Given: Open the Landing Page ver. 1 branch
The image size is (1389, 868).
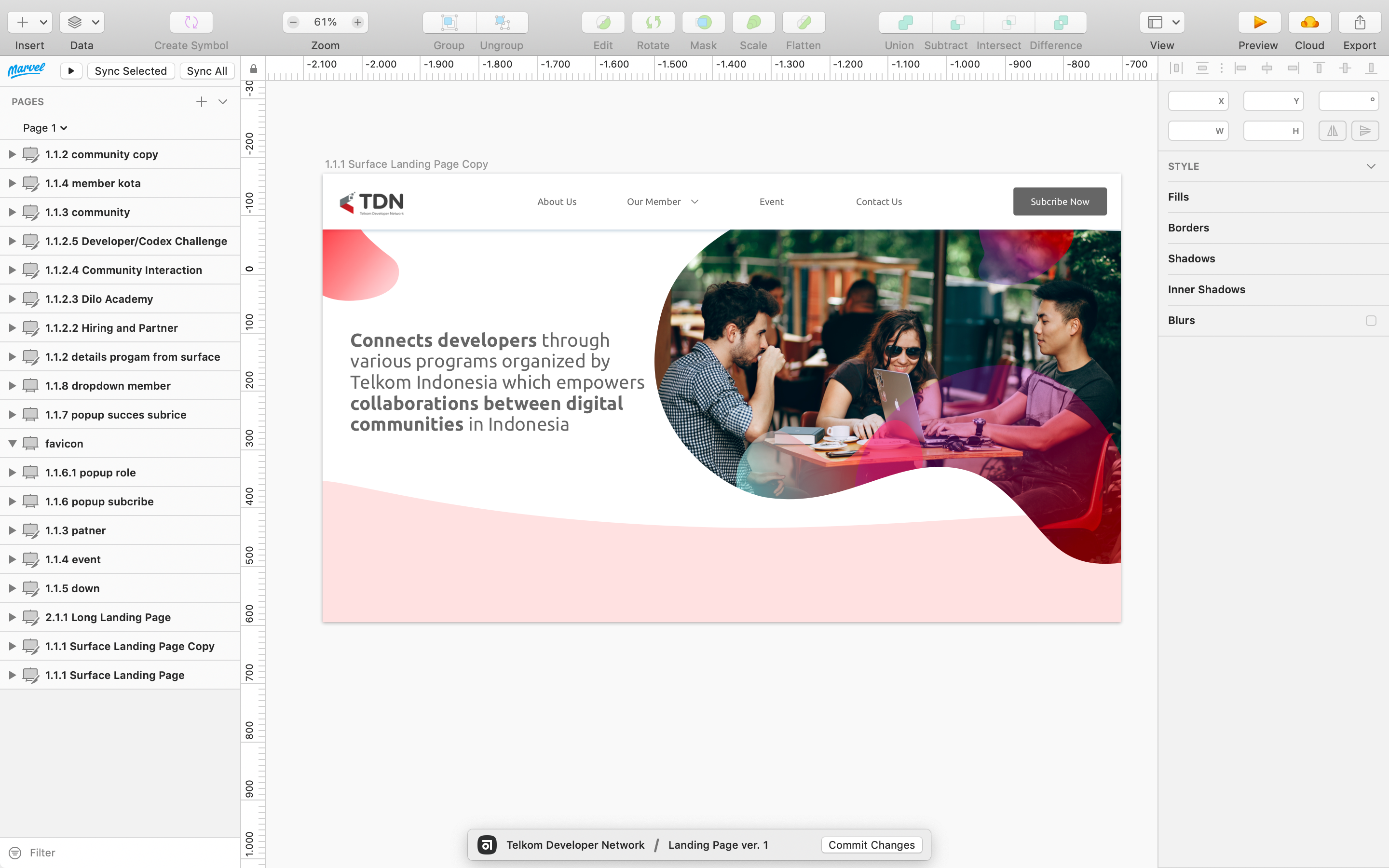Looking at the screenshot, I should pos(718,844).
